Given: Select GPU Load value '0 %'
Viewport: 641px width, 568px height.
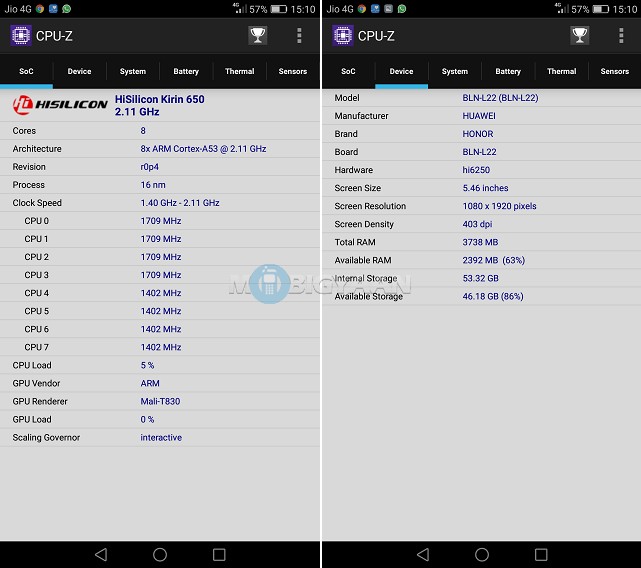Looking at the screenshot, I should (x=147, y=419).
